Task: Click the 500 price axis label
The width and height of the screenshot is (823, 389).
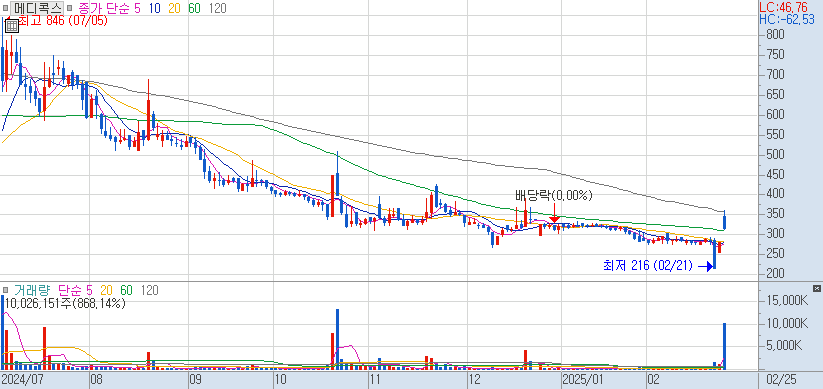Action: 775,155
